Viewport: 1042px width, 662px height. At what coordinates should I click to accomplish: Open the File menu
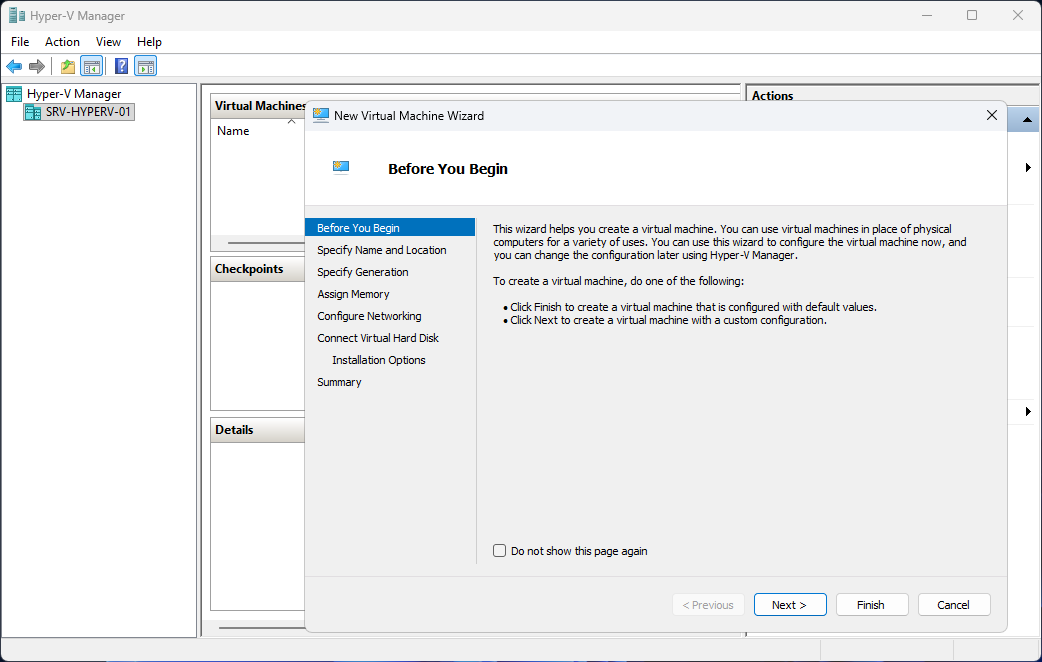click(20, 42)
